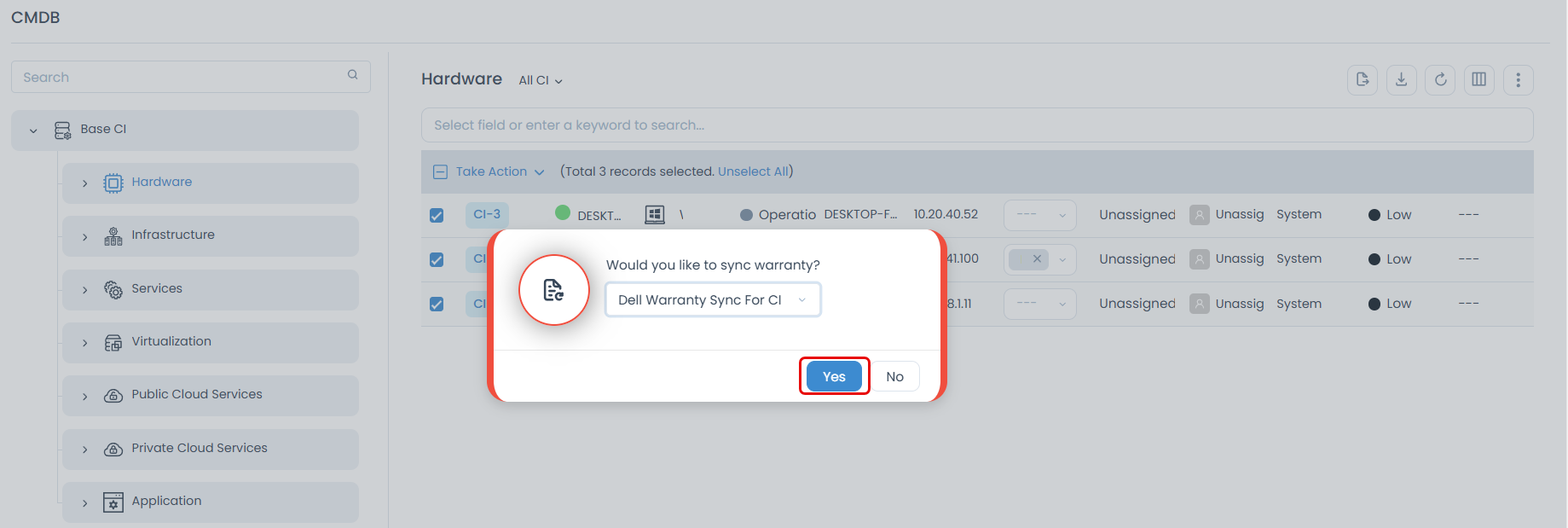Refresh the Hardware CI list
The width and height of the screenshot is (1568, 528).
[x=1440, y=80]
